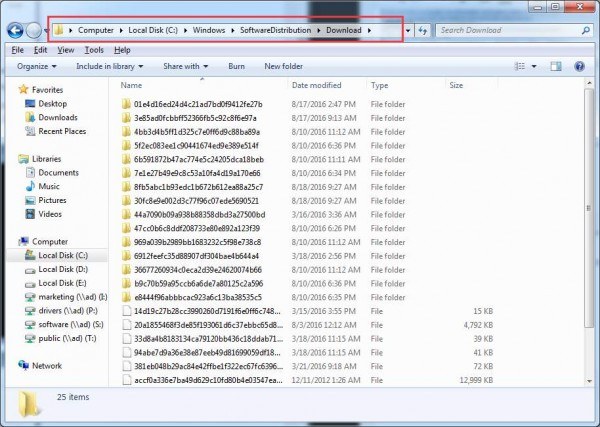This screenshot has width=600, height=427.
Task: Click the Documents library icon
Action: pyautogui.click(x=30, y=173)
